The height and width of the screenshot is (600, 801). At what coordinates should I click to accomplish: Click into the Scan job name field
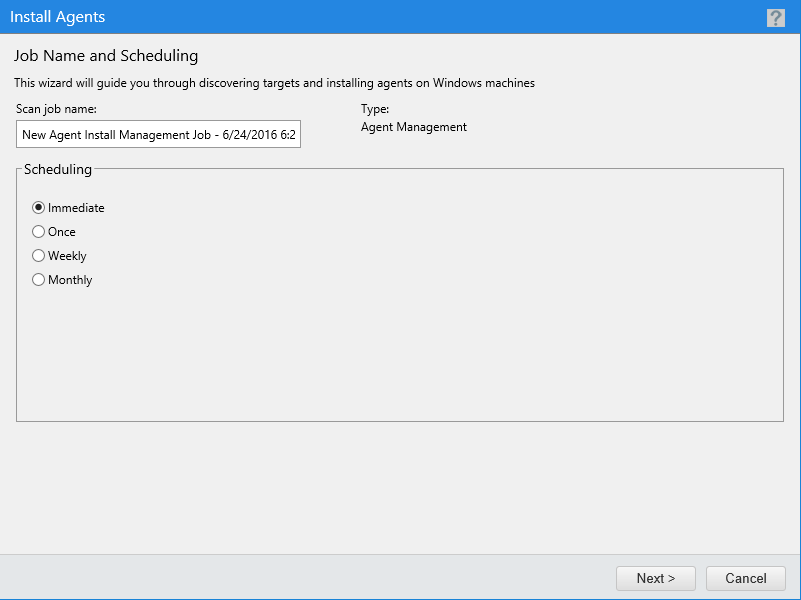[158, 134]
